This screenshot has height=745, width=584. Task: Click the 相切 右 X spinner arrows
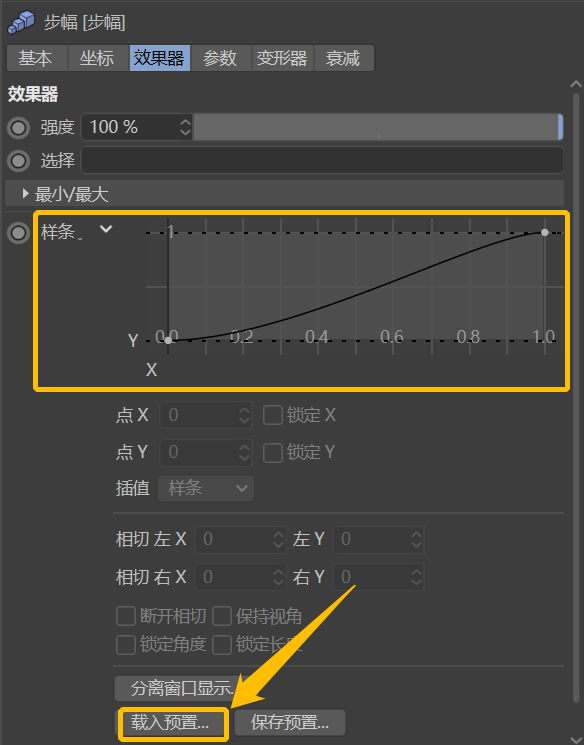click(x=278, y=577)
